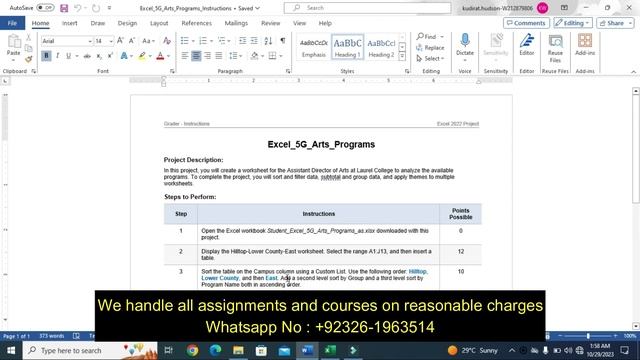
Task: Toggle Underline formatting
Action: pyautogui.click(x=68, y=56)
